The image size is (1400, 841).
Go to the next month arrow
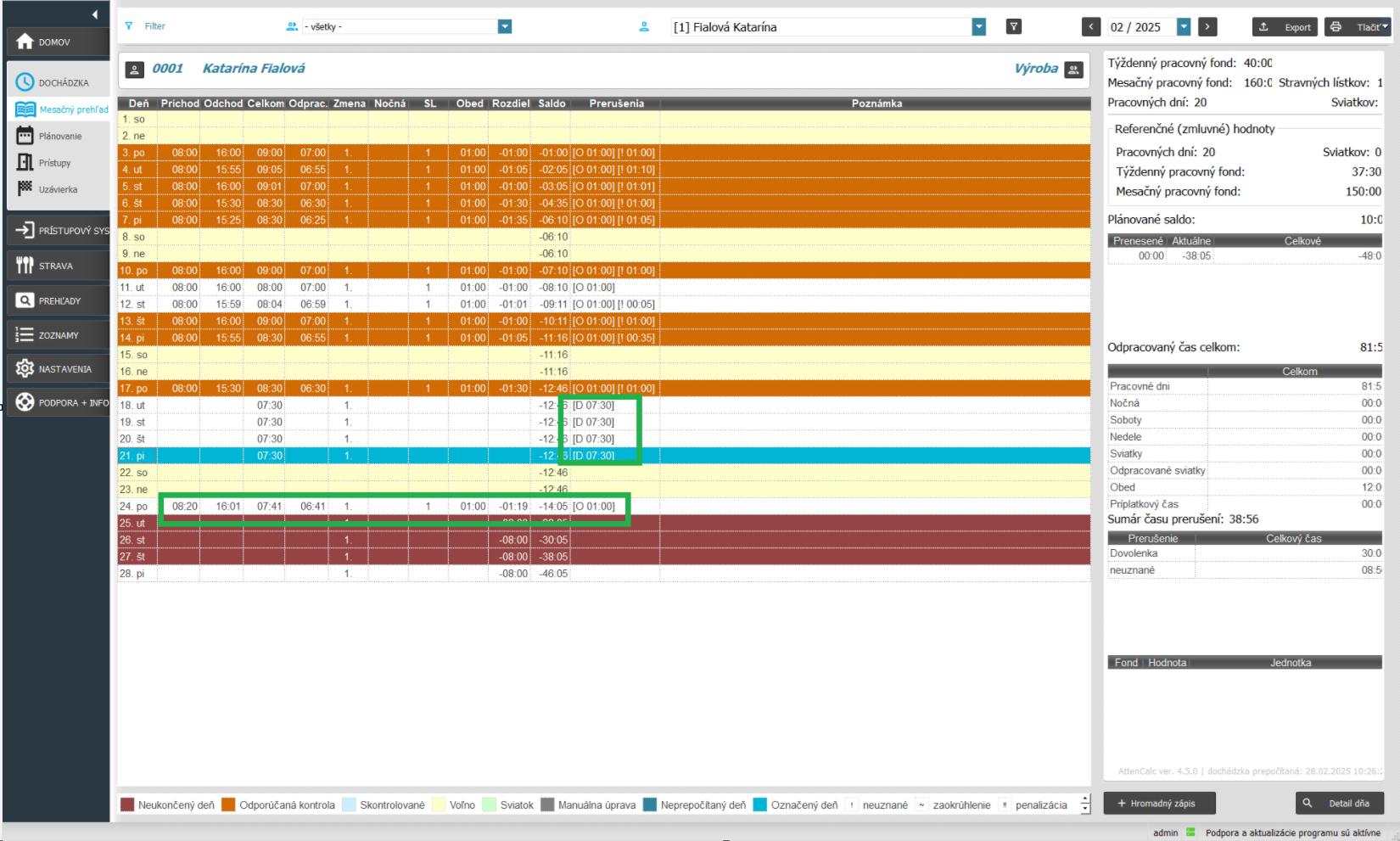(1207, 27)
